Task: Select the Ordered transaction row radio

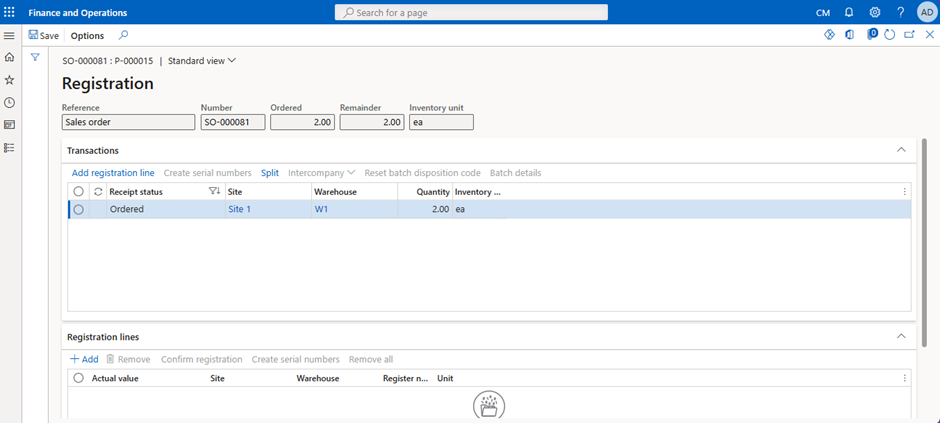Action: 78,210
